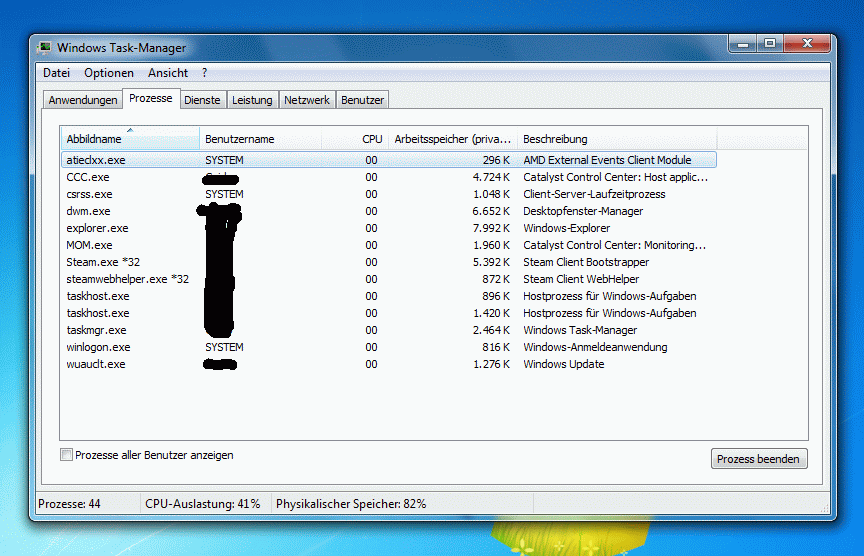Select the atieclxx.exe process row
Image resolution: width=864 pixels, height=556 pixels.
coord(388,160)
